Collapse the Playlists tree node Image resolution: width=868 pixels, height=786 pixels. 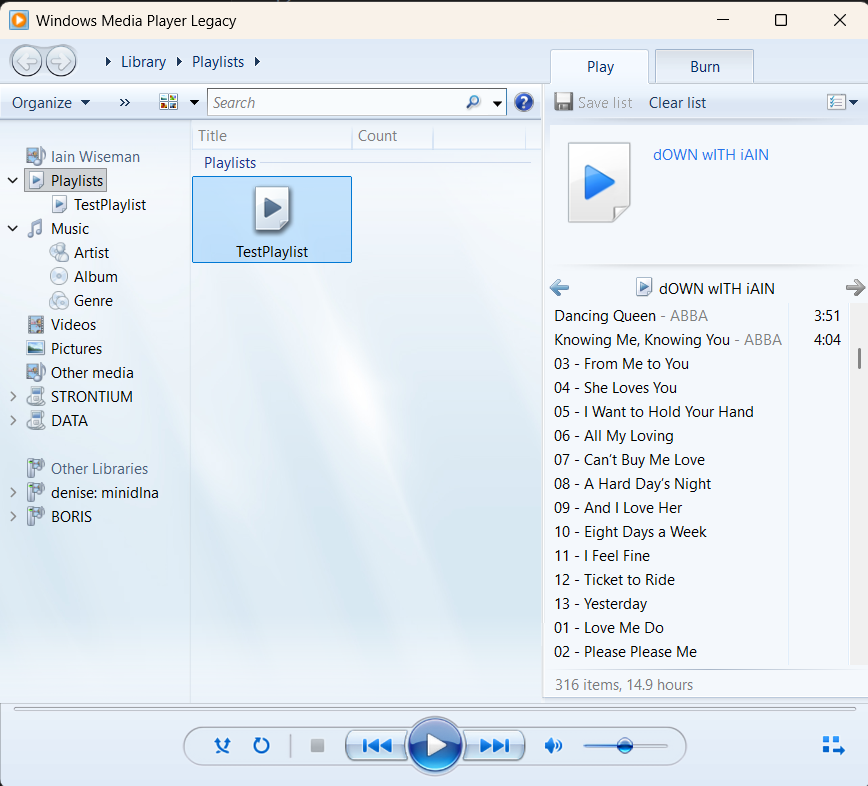(x=13, y=180)
